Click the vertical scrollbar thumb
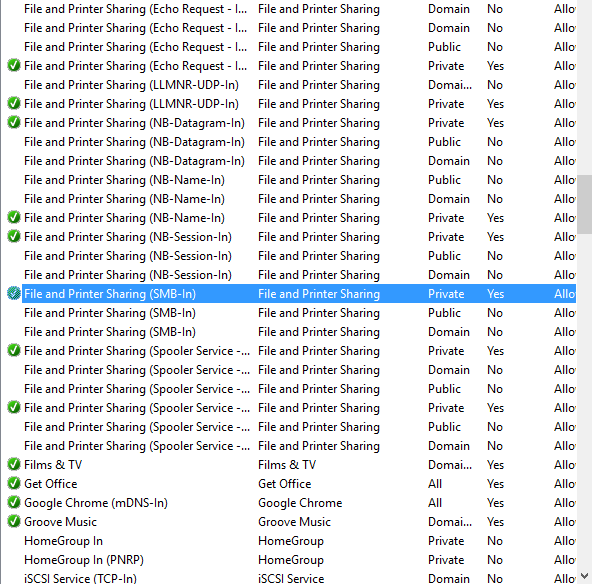This screenshot has height=584, width=592. [x=584, y=204]
